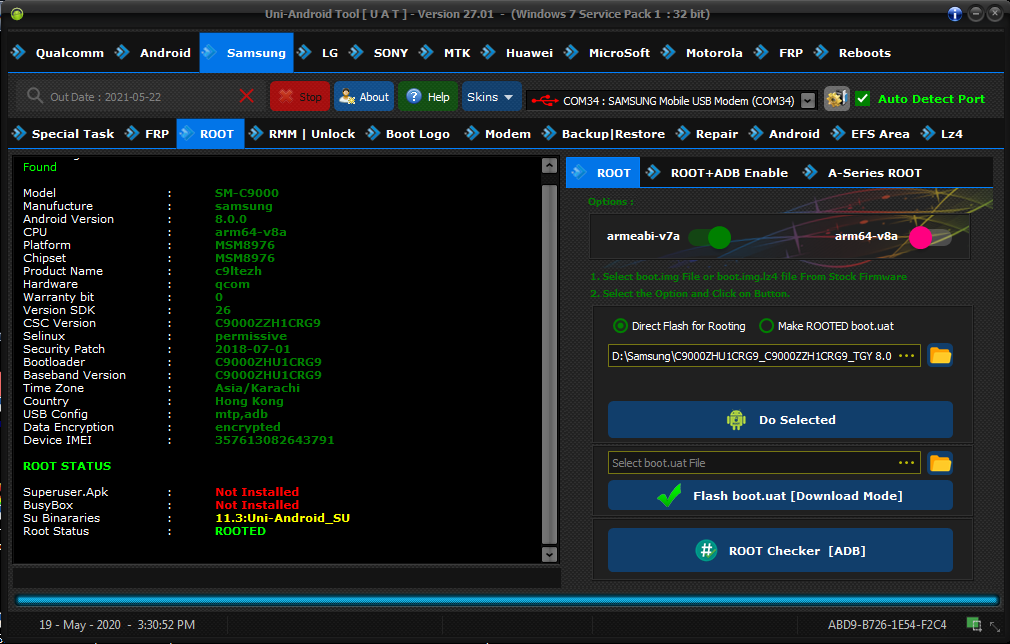
Task: Switch to A-Series ROOT sub-tab
Action: [862, 173]
